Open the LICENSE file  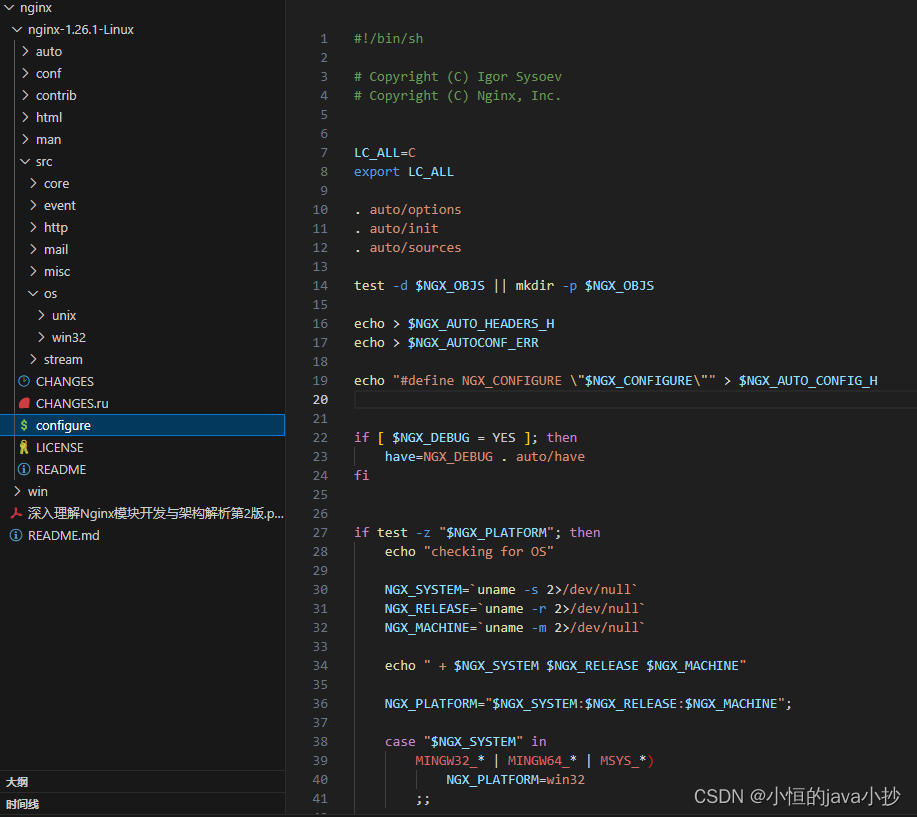(x=60, y=447)
